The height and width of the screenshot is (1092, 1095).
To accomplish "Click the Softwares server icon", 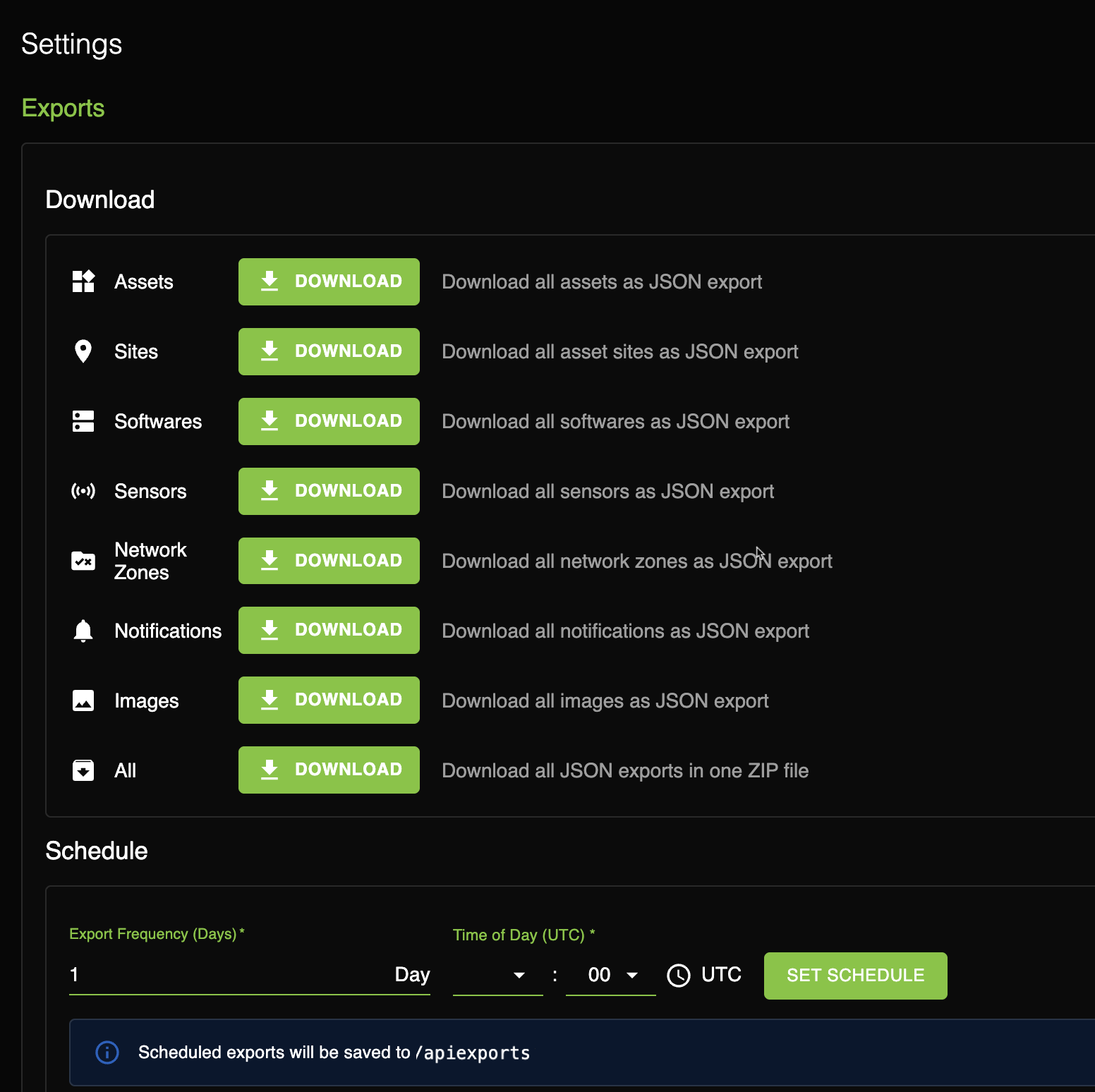I will click(83, 421).
